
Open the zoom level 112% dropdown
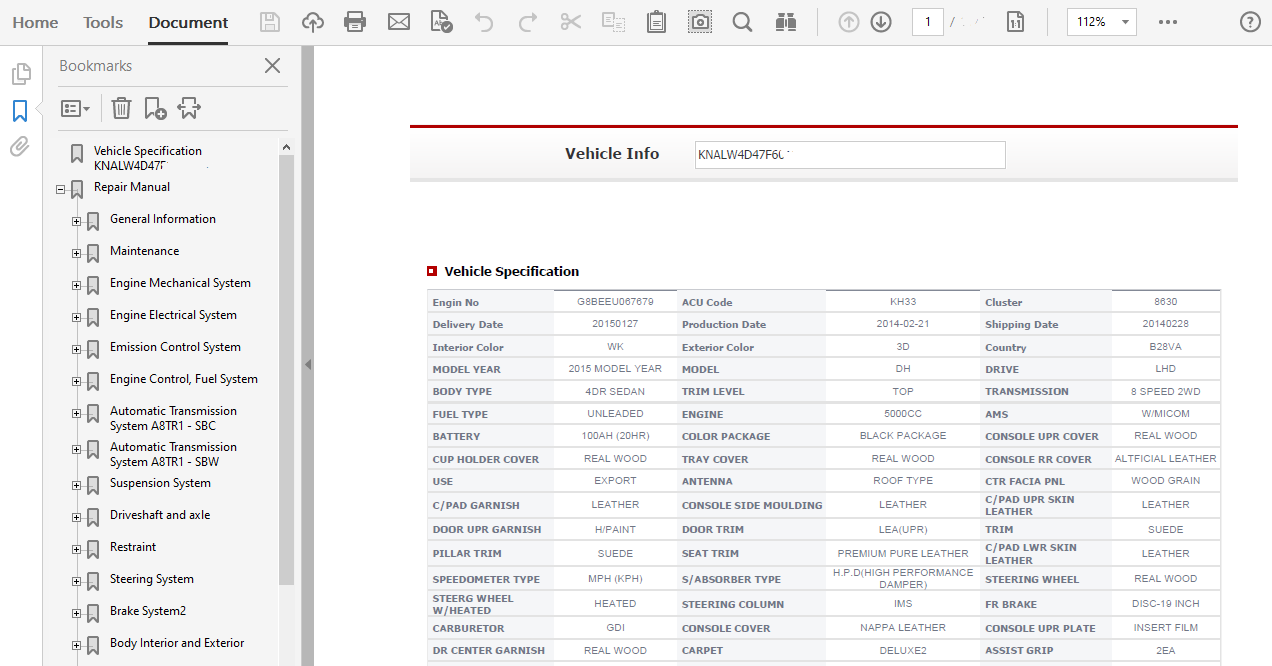click(1101, 22)
